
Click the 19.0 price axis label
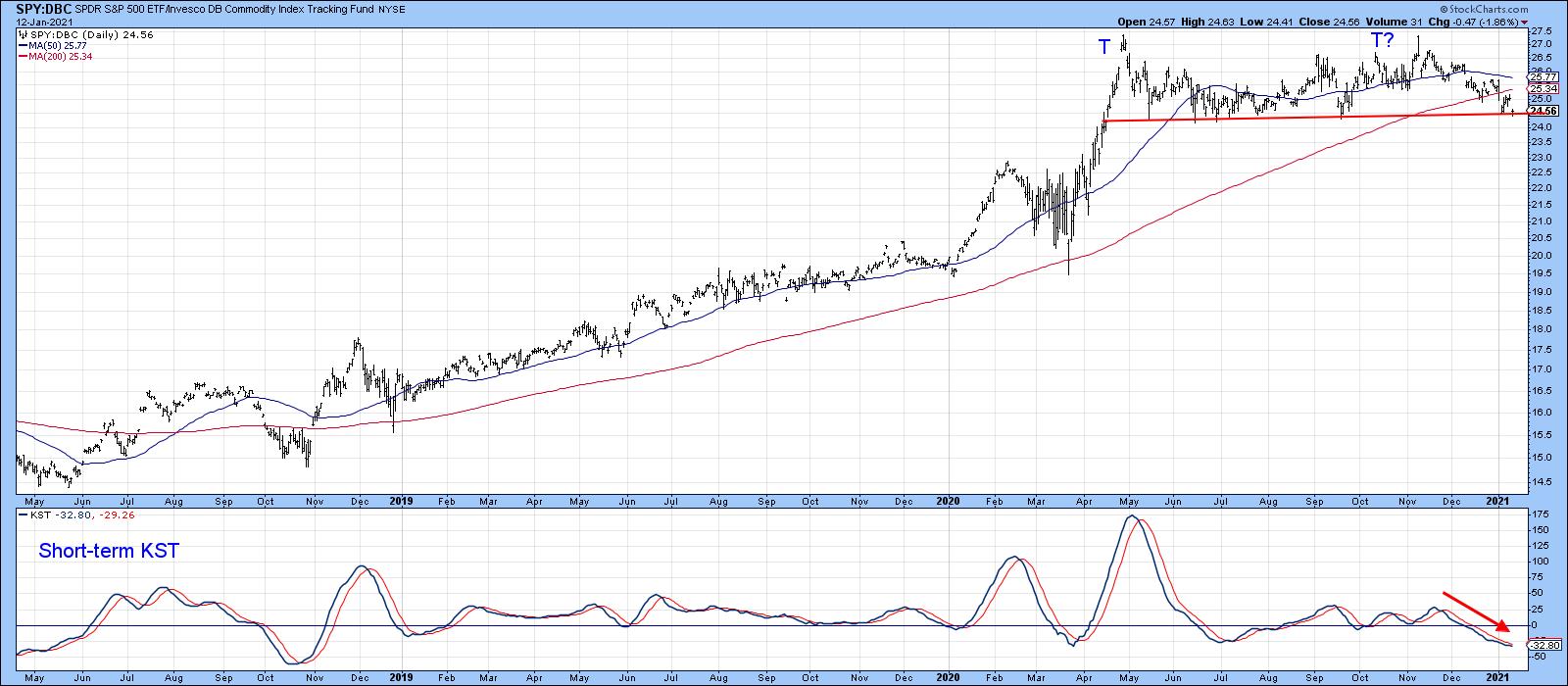point(1540,291)
